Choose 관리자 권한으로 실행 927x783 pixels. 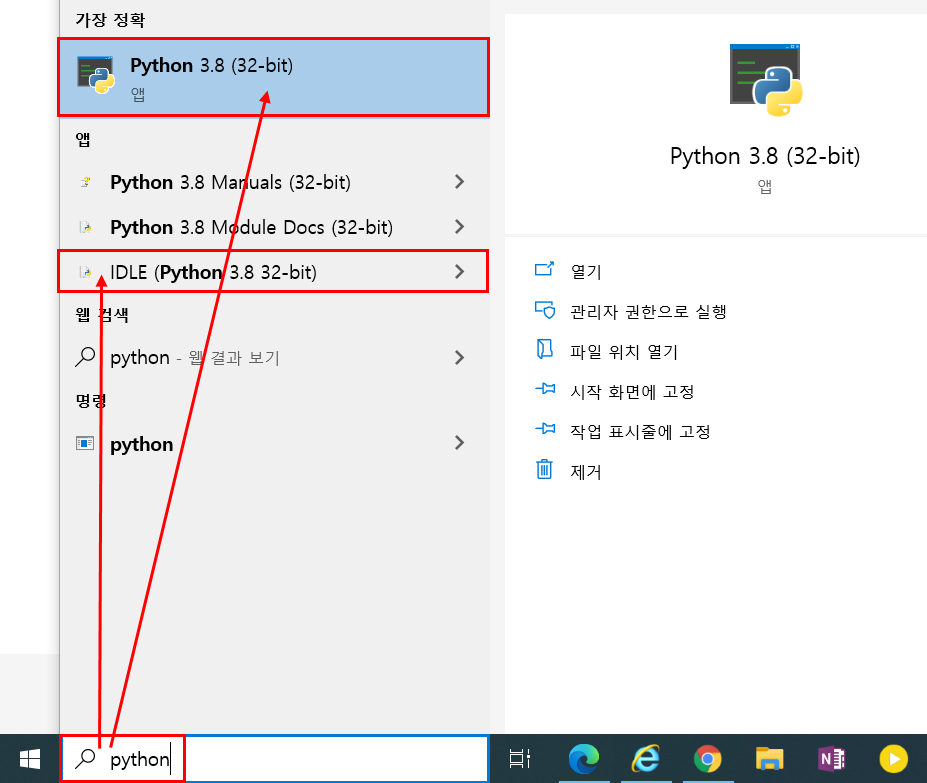[648, 312]
